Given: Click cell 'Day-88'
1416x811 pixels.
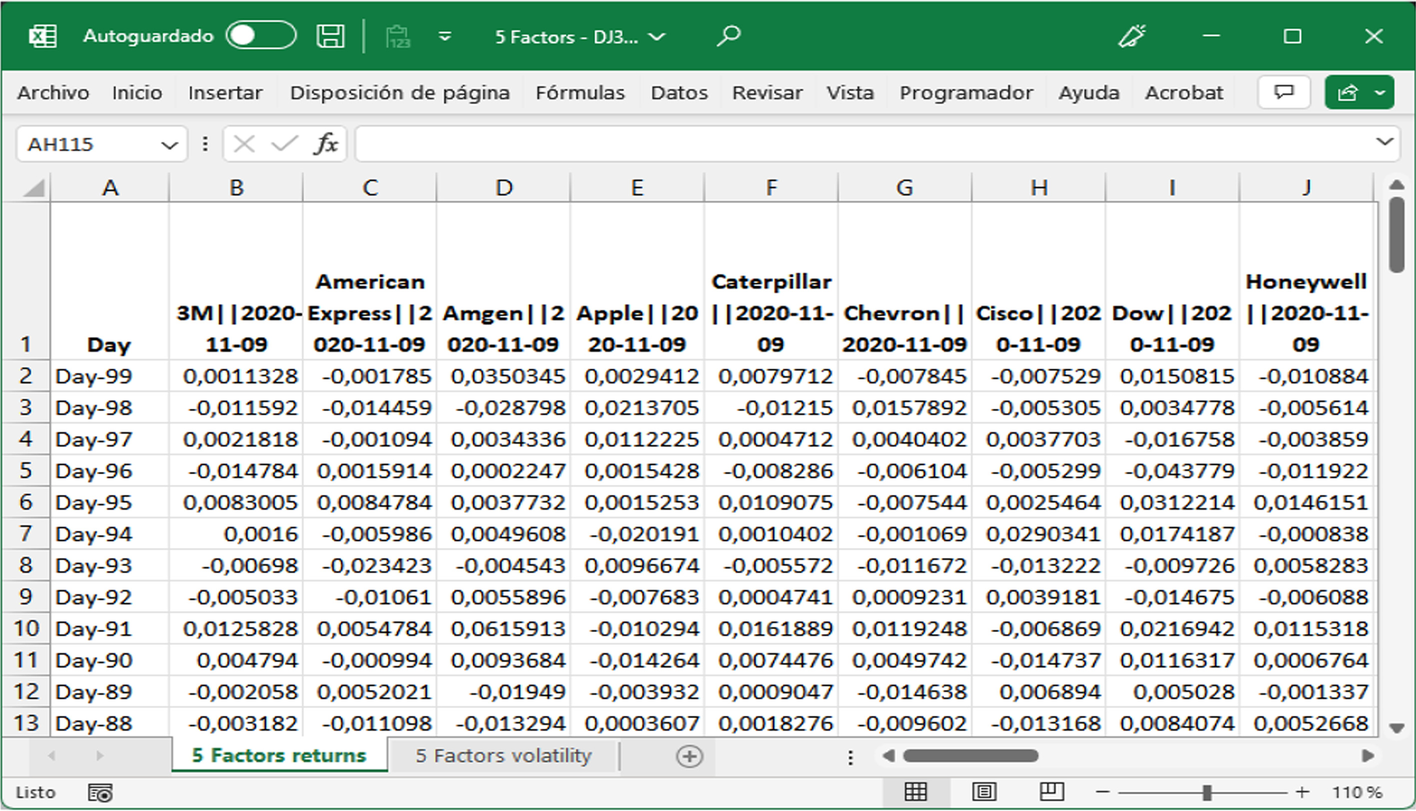Looking at the screenshot, I should point(110,723).
